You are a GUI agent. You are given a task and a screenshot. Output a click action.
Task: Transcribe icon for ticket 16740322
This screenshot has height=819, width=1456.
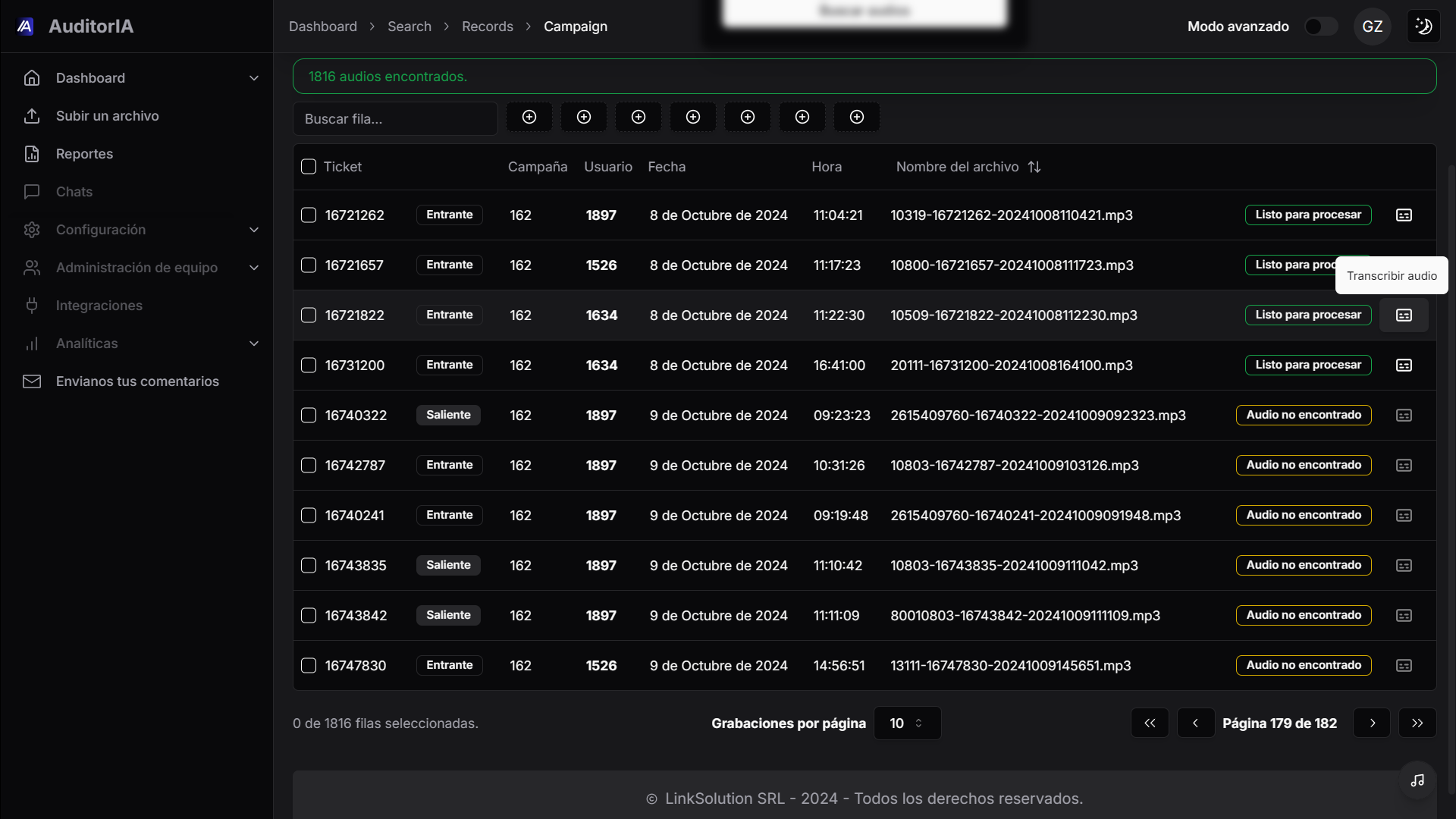(1404, 416)
